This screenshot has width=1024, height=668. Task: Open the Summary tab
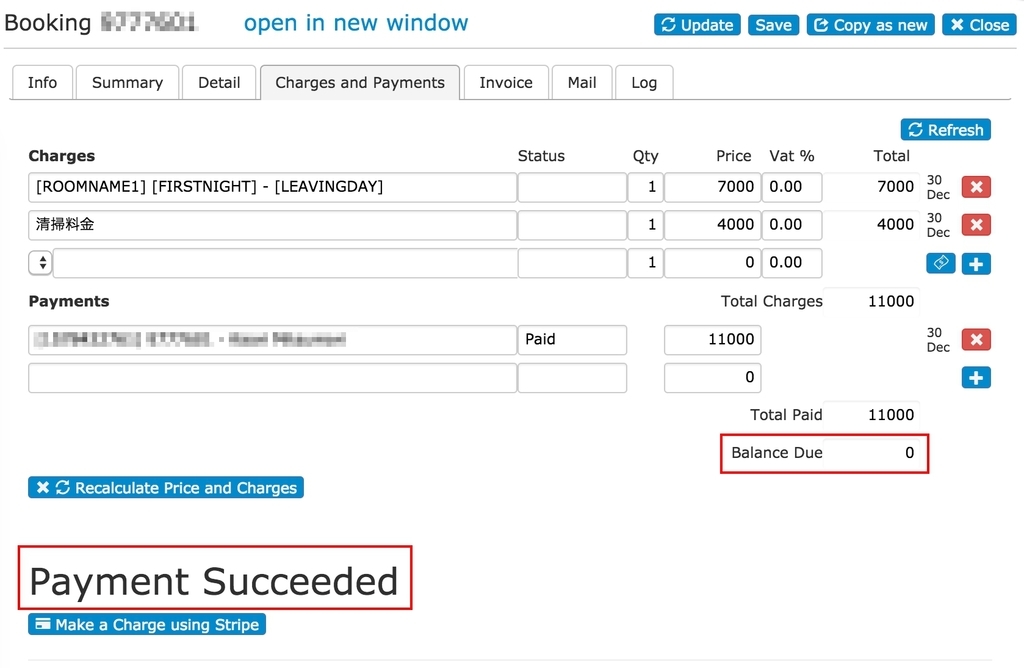click(127, 82)
